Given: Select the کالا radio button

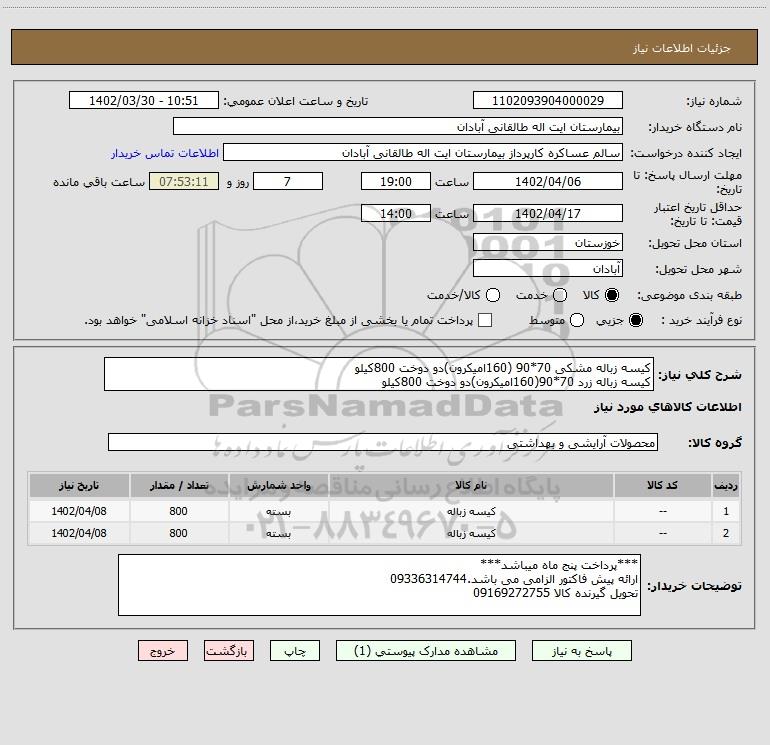Looking at the screenshot, I should (x=612, y=295).
